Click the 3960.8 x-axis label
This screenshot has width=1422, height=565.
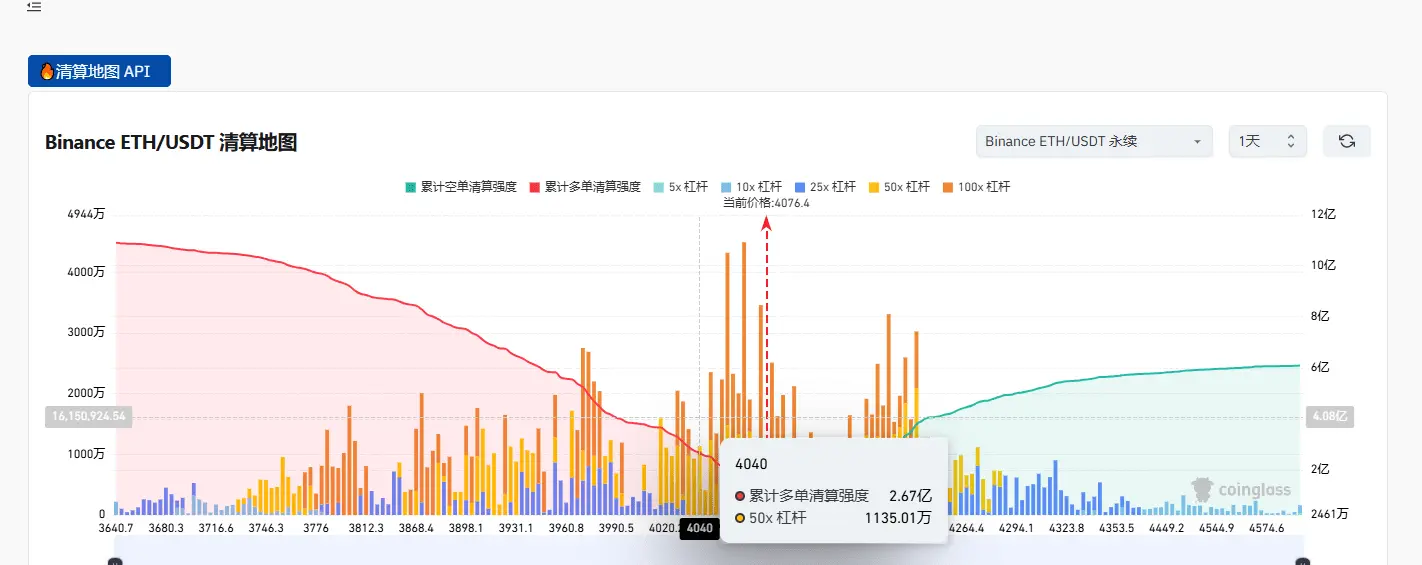566,528
